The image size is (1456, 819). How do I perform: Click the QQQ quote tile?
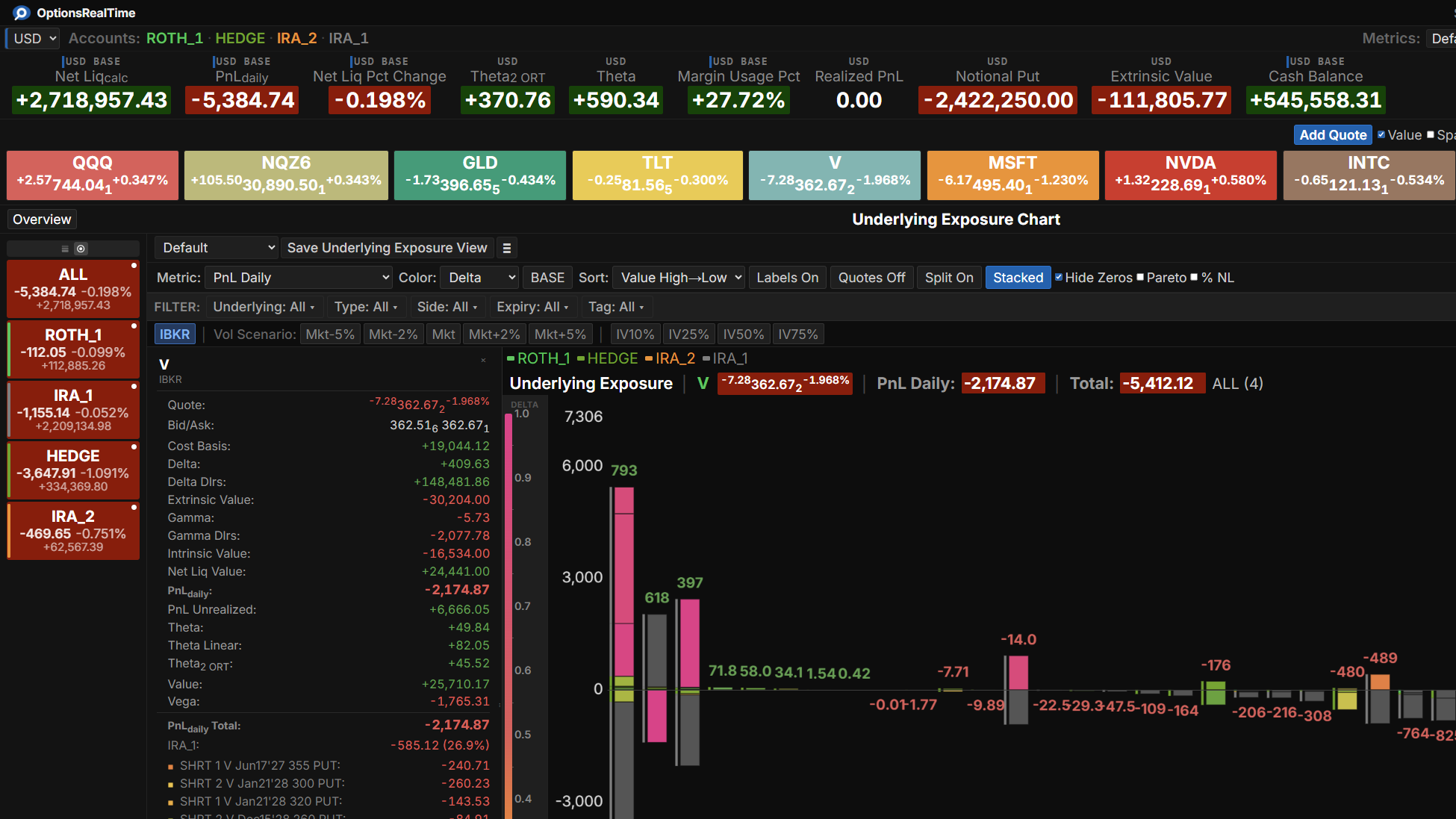[93, 175]
